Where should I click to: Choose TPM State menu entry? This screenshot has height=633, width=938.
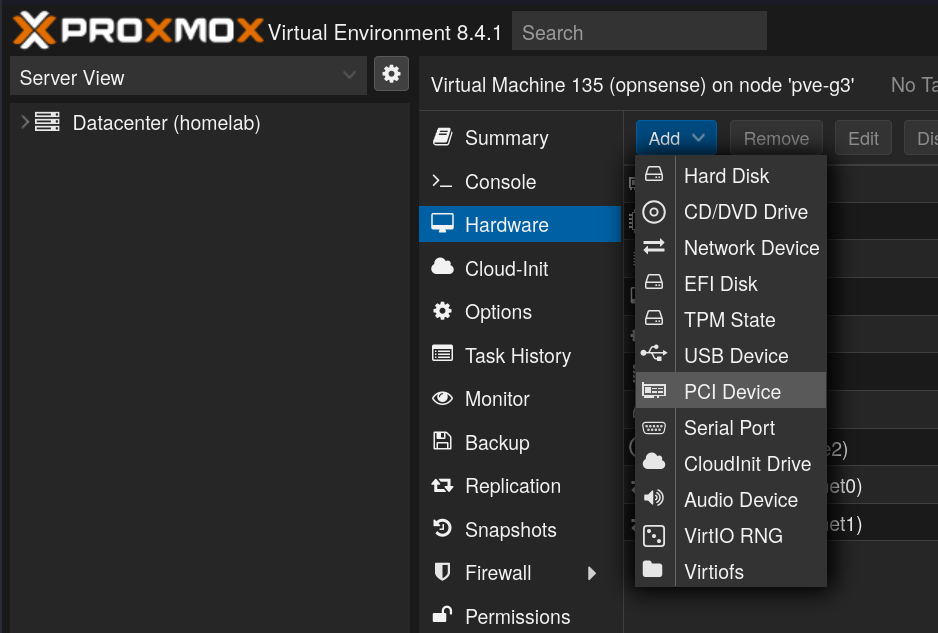pos(729,320)
